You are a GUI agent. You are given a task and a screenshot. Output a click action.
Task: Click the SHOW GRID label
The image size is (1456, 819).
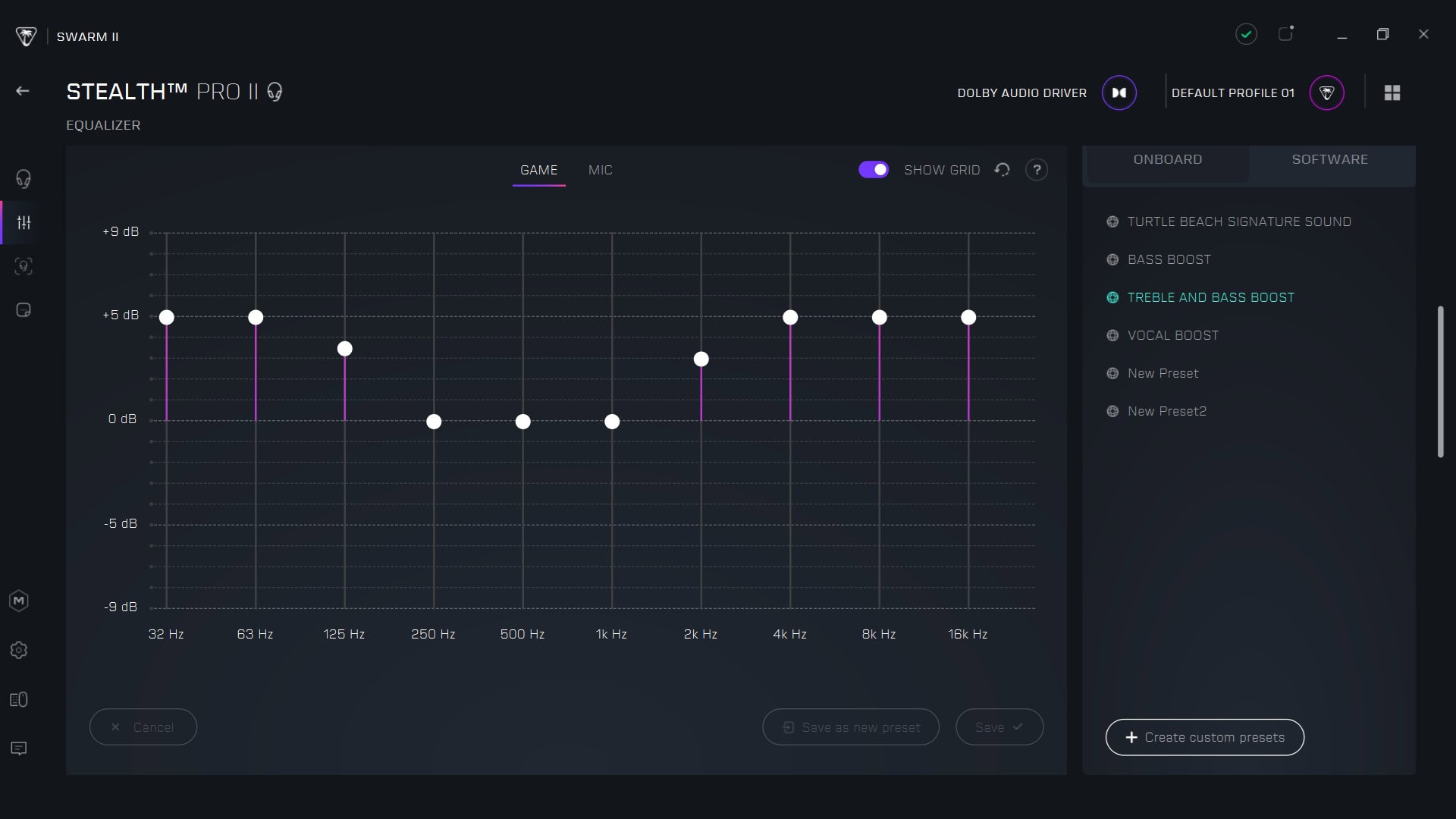[x=942, y=171]
